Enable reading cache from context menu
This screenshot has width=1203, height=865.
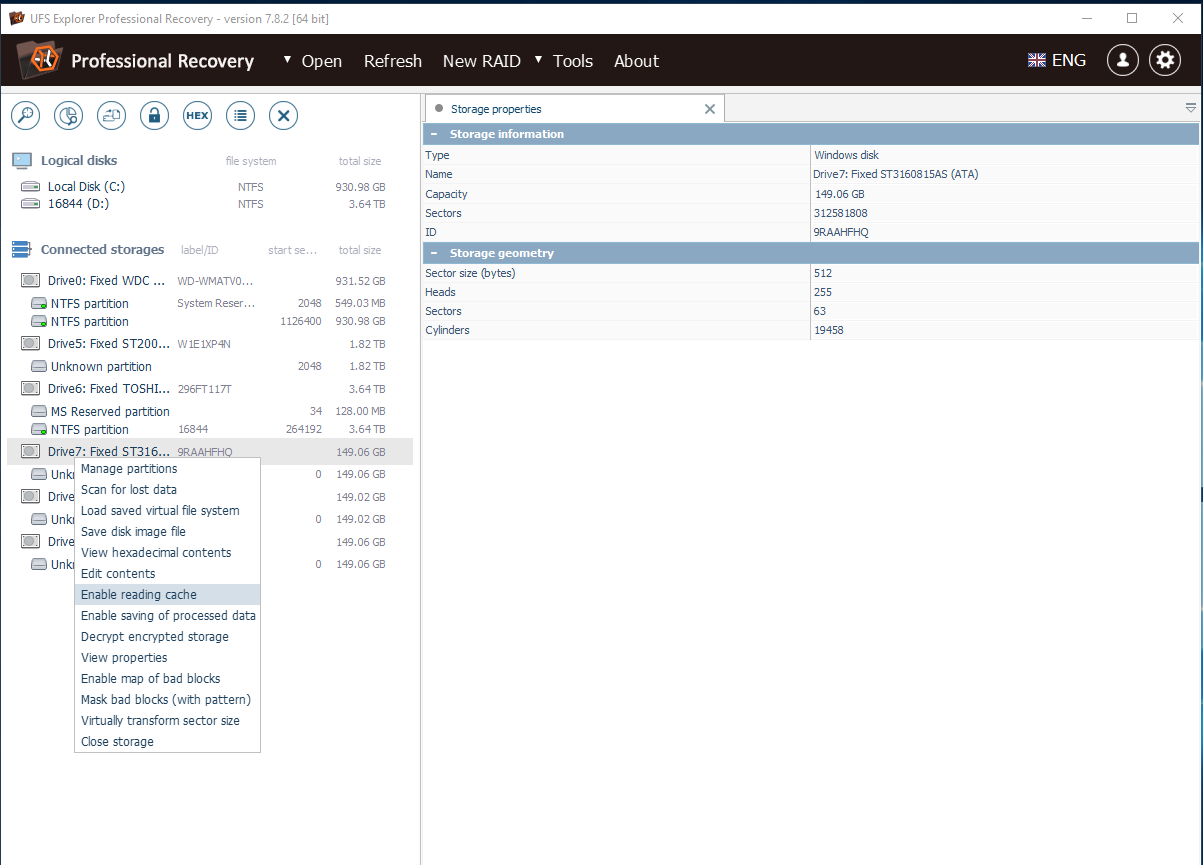coord(138,594)
